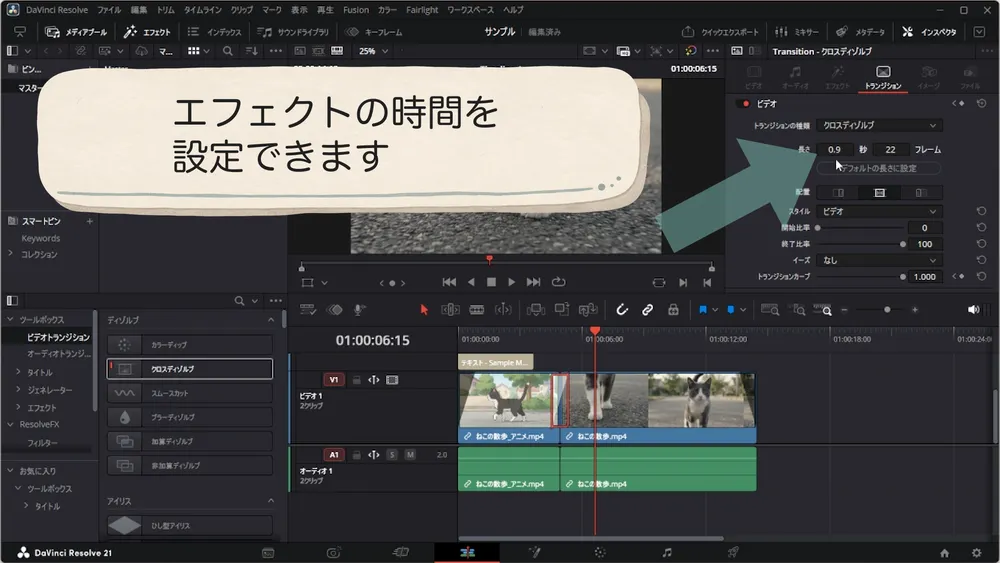Adjust the 終了比率 slider
Viewport: 1000px width, 563px height.
click(860, 244)
